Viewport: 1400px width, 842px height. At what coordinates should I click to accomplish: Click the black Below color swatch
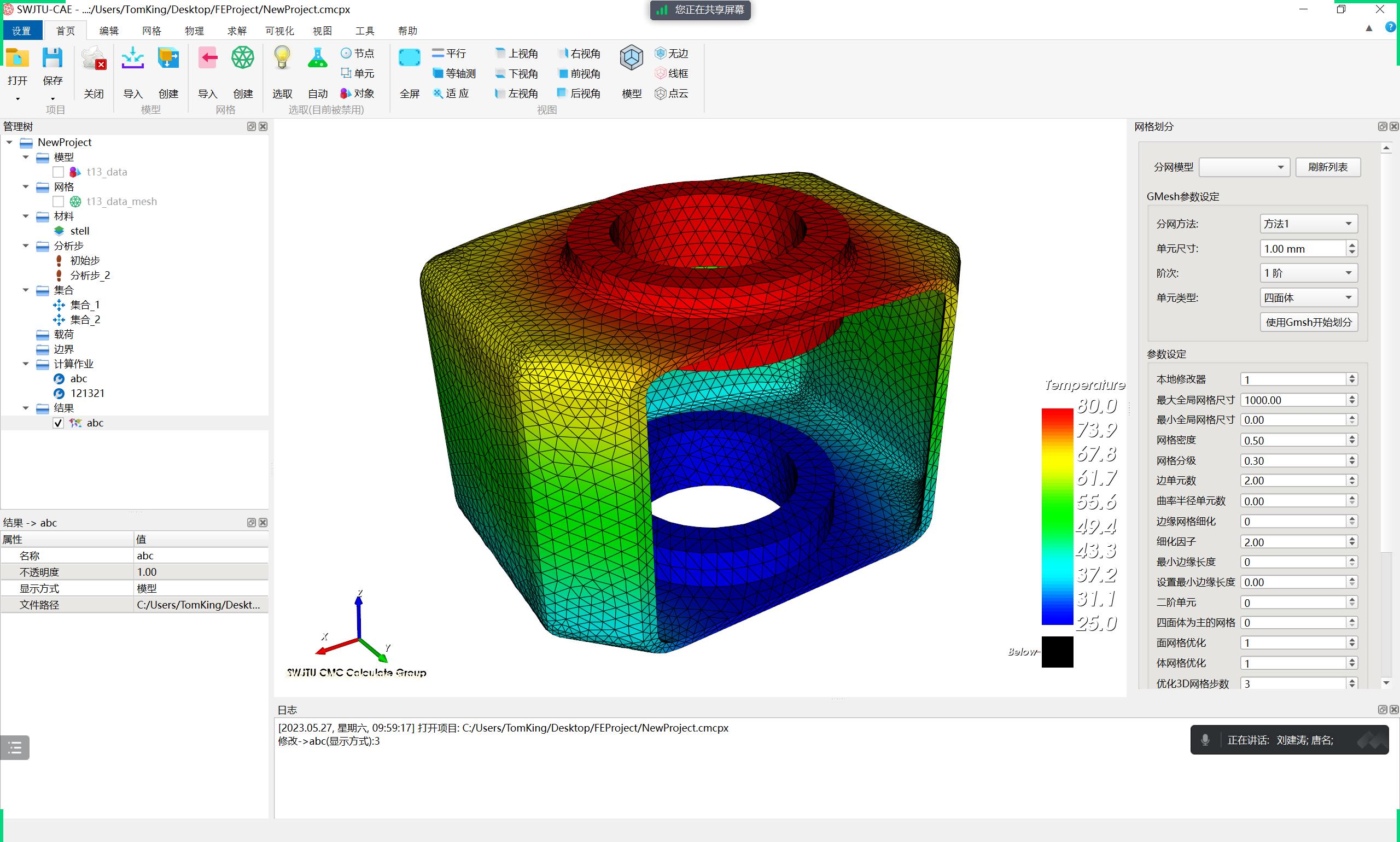1057,651
